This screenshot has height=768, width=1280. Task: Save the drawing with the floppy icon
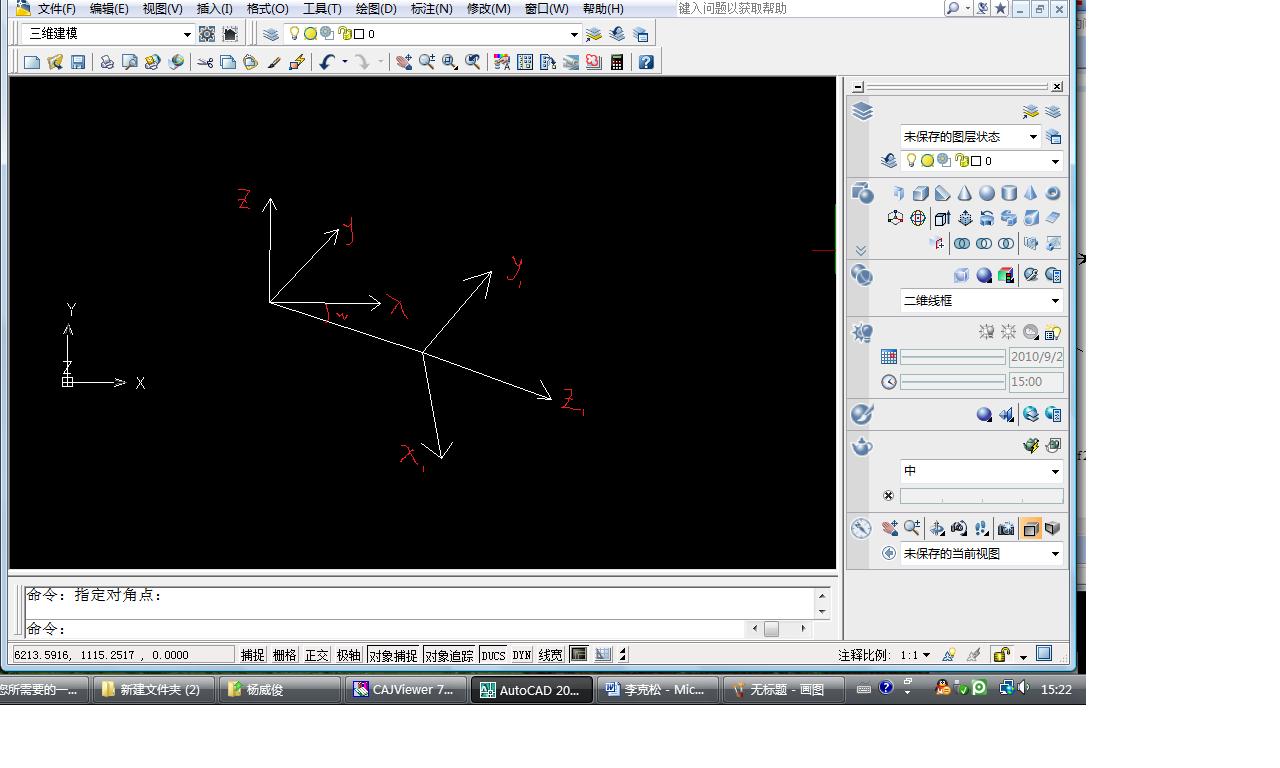click(x=78, y=62)
